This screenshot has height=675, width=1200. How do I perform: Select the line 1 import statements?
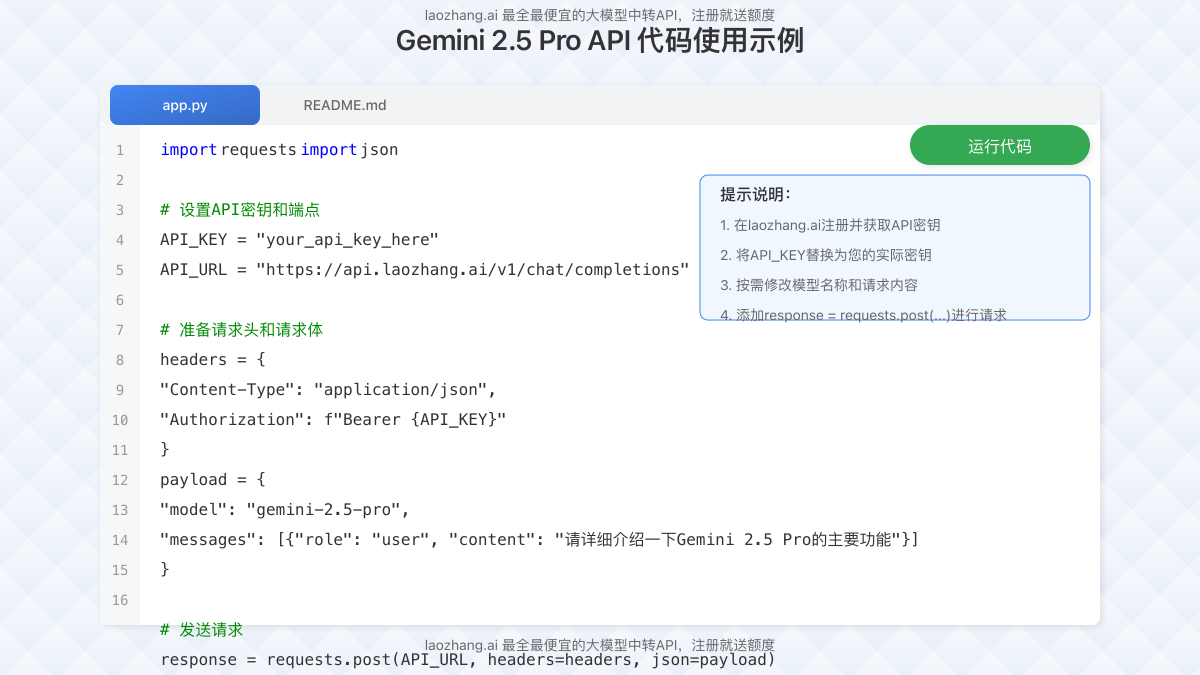tap(279, 150)
